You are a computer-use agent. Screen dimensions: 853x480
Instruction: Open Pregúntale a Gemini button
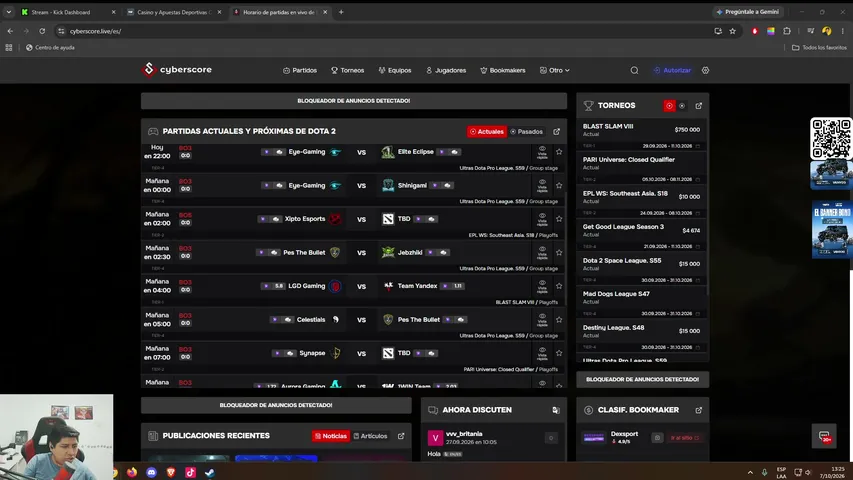(747, 12)
